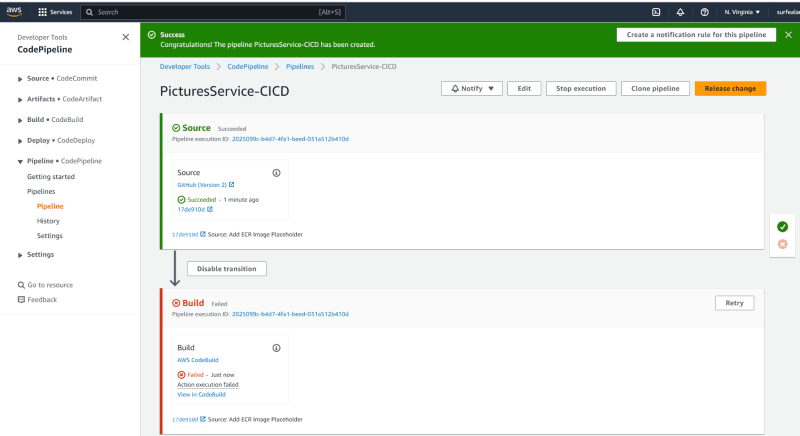Retry the failed Build stage

coord(734,303)
